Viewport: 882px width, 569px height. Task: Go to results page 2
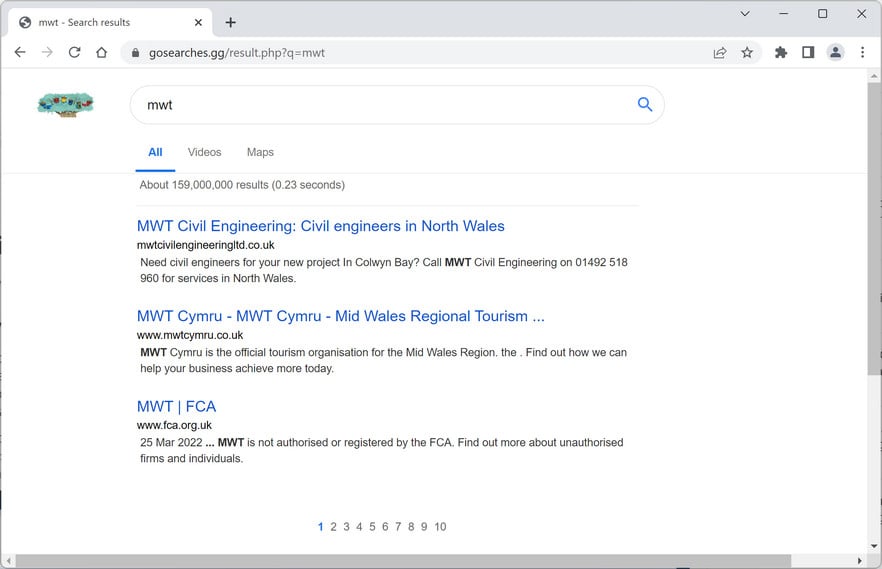[334, 527]
